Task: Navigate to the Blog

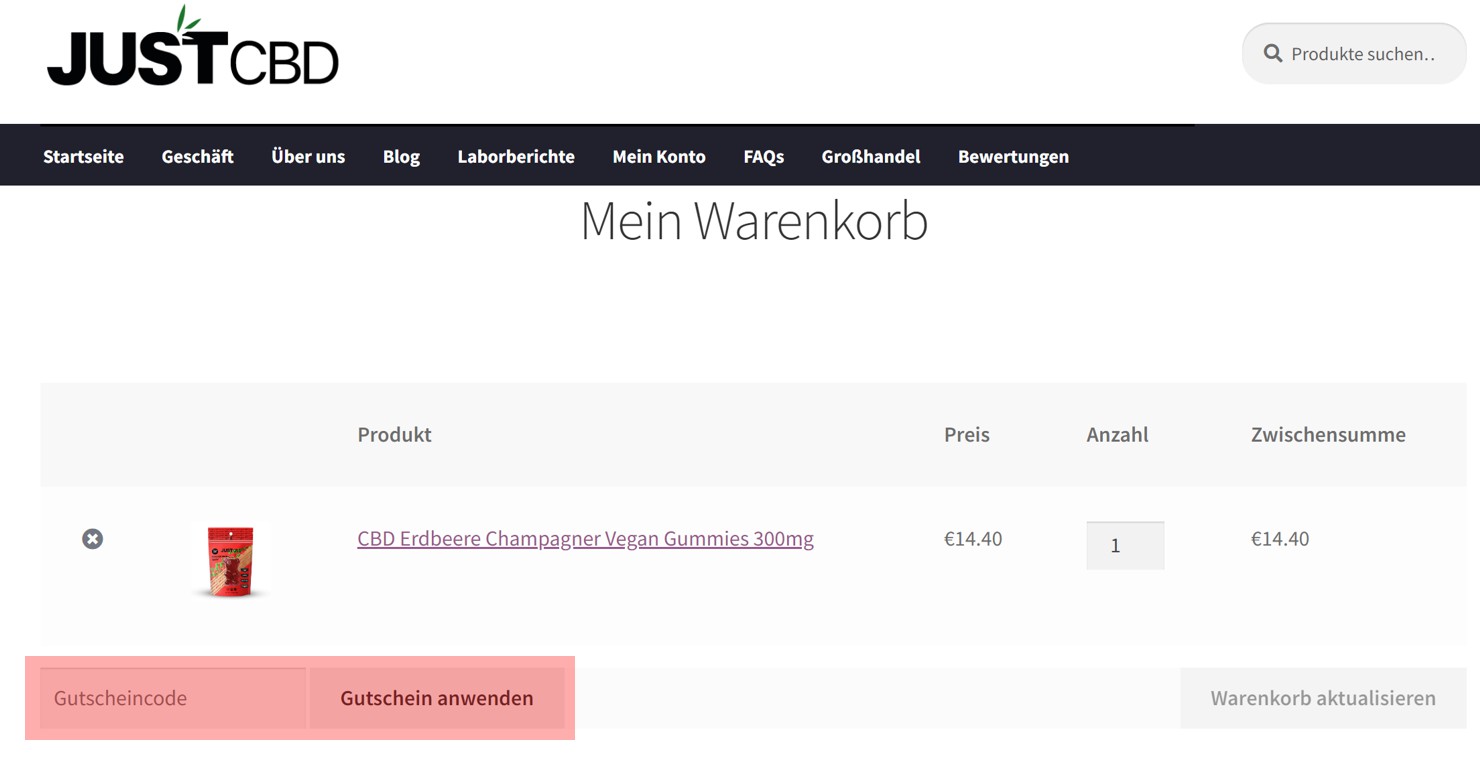Action: pyautogui.click(x=401, y=156)
